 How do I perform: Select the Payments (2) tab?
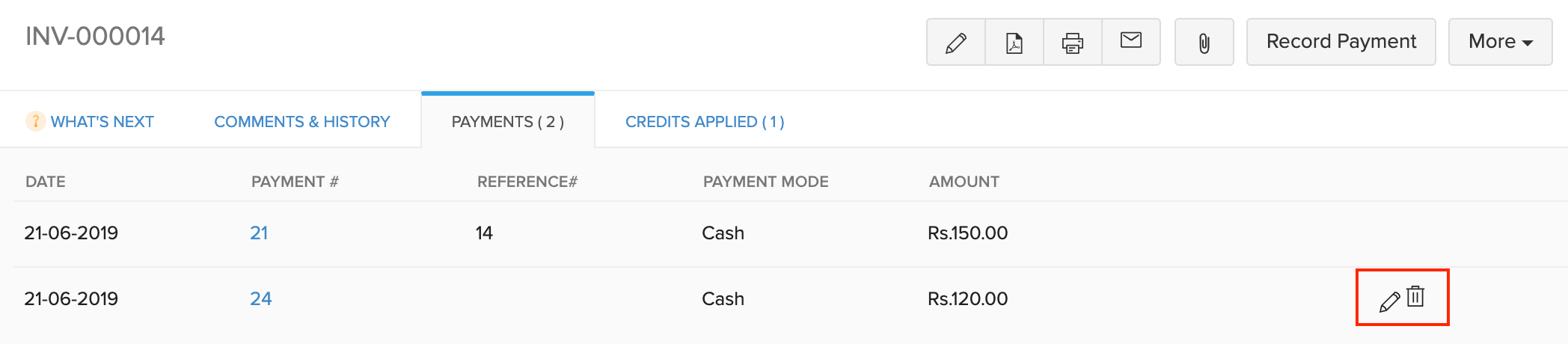507,122
